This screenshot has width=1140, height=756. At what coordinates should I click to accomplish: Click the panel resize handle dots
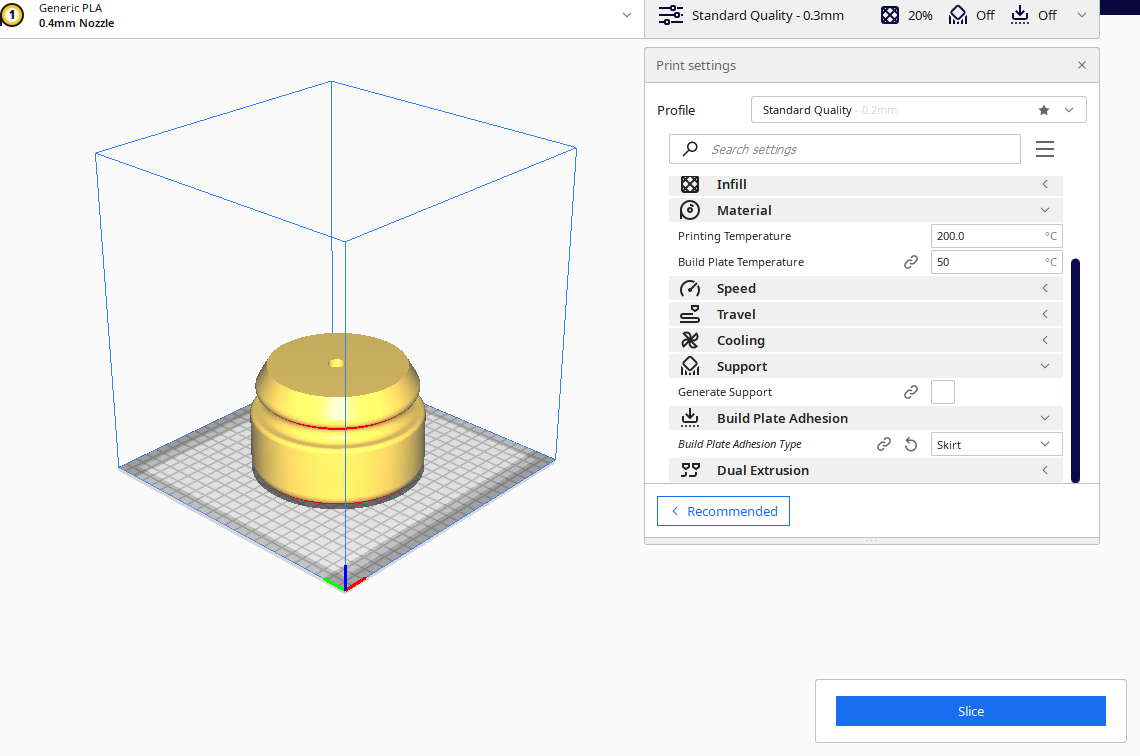click(871, 541)
